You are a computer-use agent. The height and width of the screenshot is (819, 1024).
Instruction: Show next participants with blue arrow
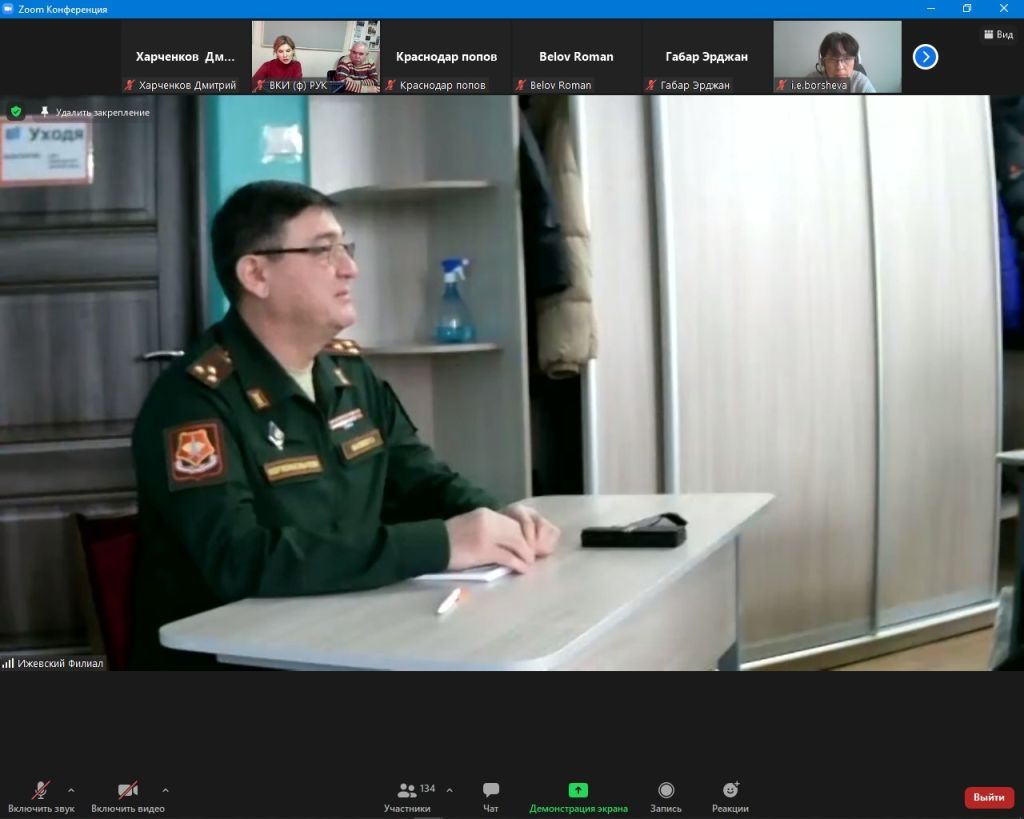click(x=925, y=57)
